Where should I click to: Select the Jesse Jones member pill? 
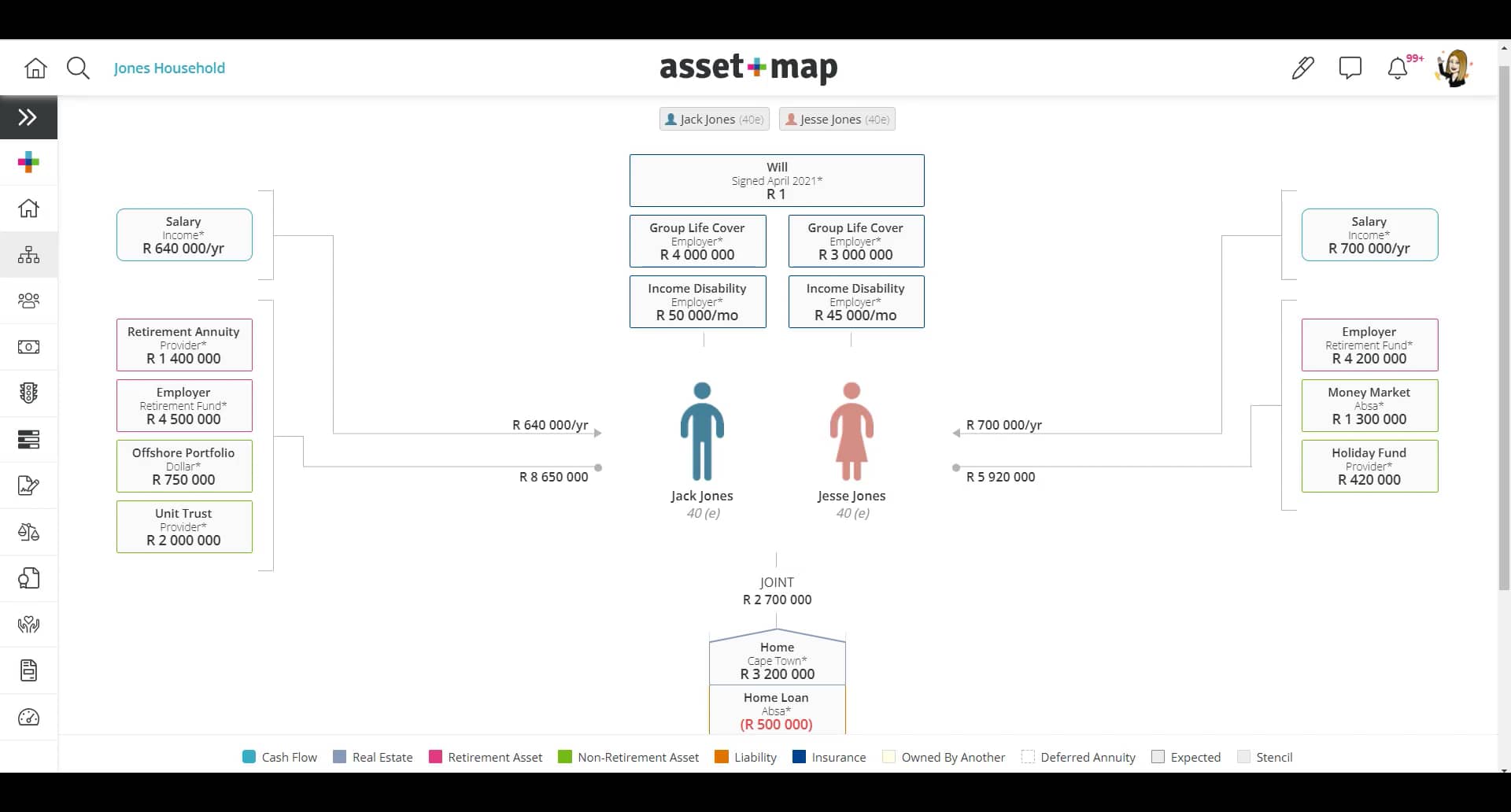click(x=837, y=119)
